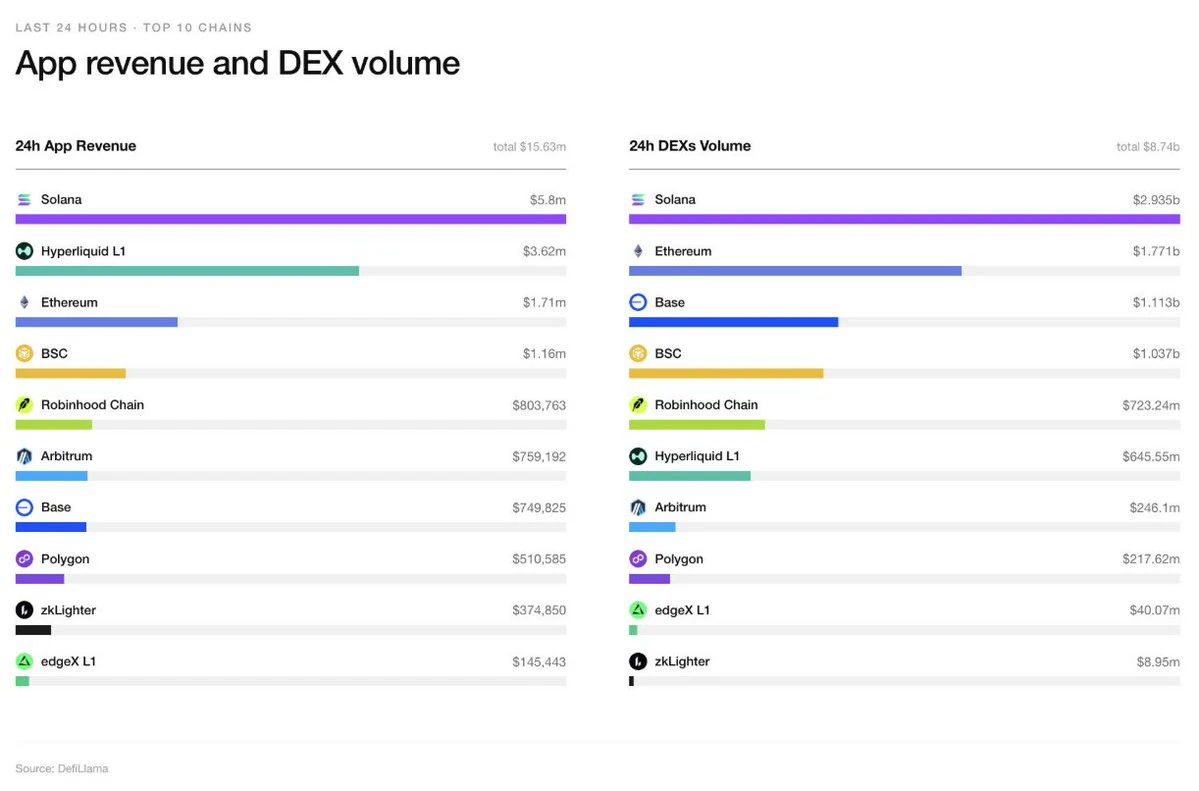This screenshot has height=791, width=1199.
Task: Click the $749,825 Base value
Action: [x=539, y=508]
